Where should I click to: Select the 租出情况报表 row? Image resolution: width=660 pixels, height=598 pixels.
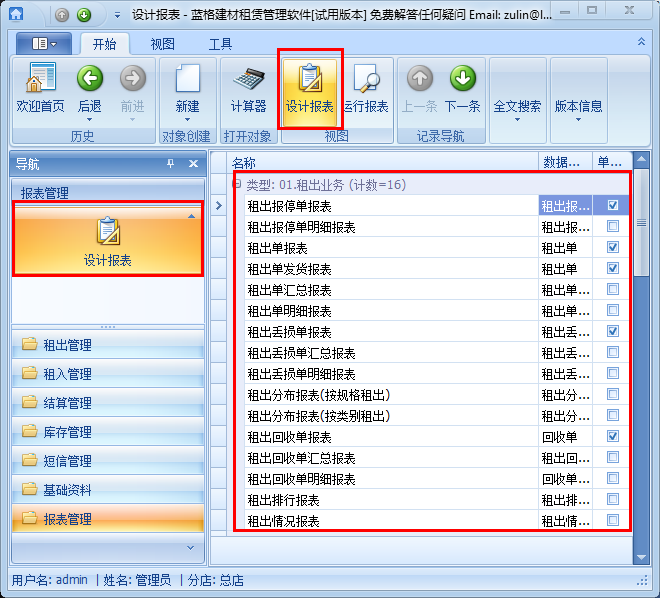click(x=437, y=520)
